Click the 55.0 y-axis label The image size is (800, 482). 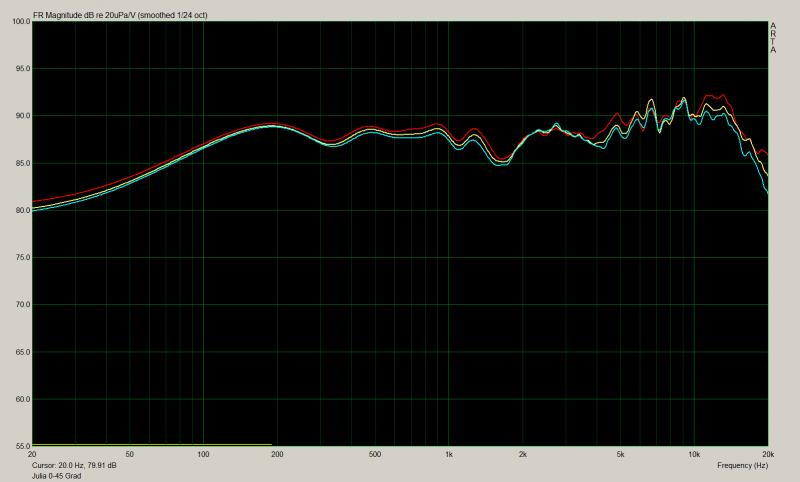[x=22, y=446]
